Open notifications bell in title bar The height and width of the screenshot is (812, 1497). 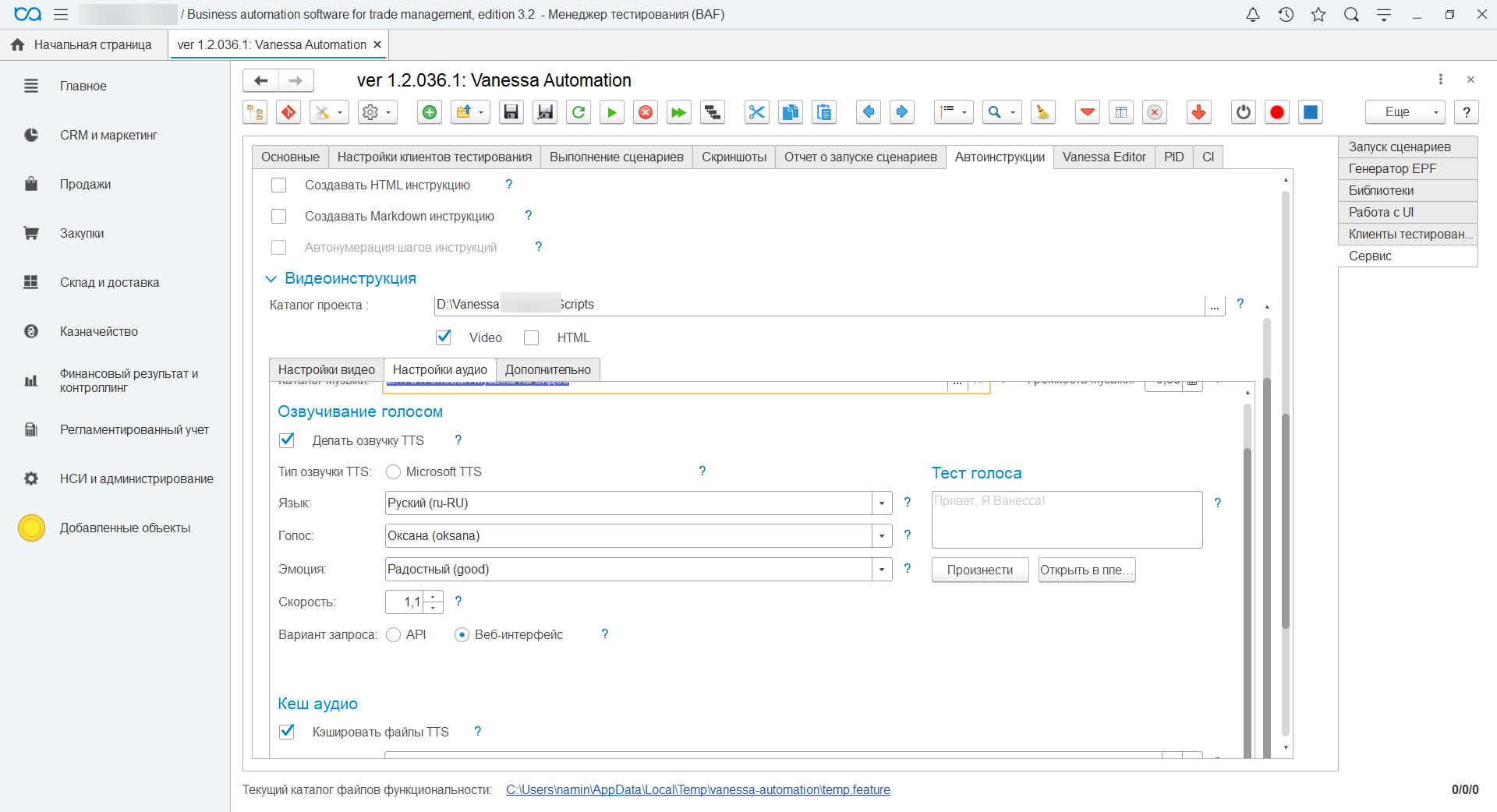point(1253,14)
